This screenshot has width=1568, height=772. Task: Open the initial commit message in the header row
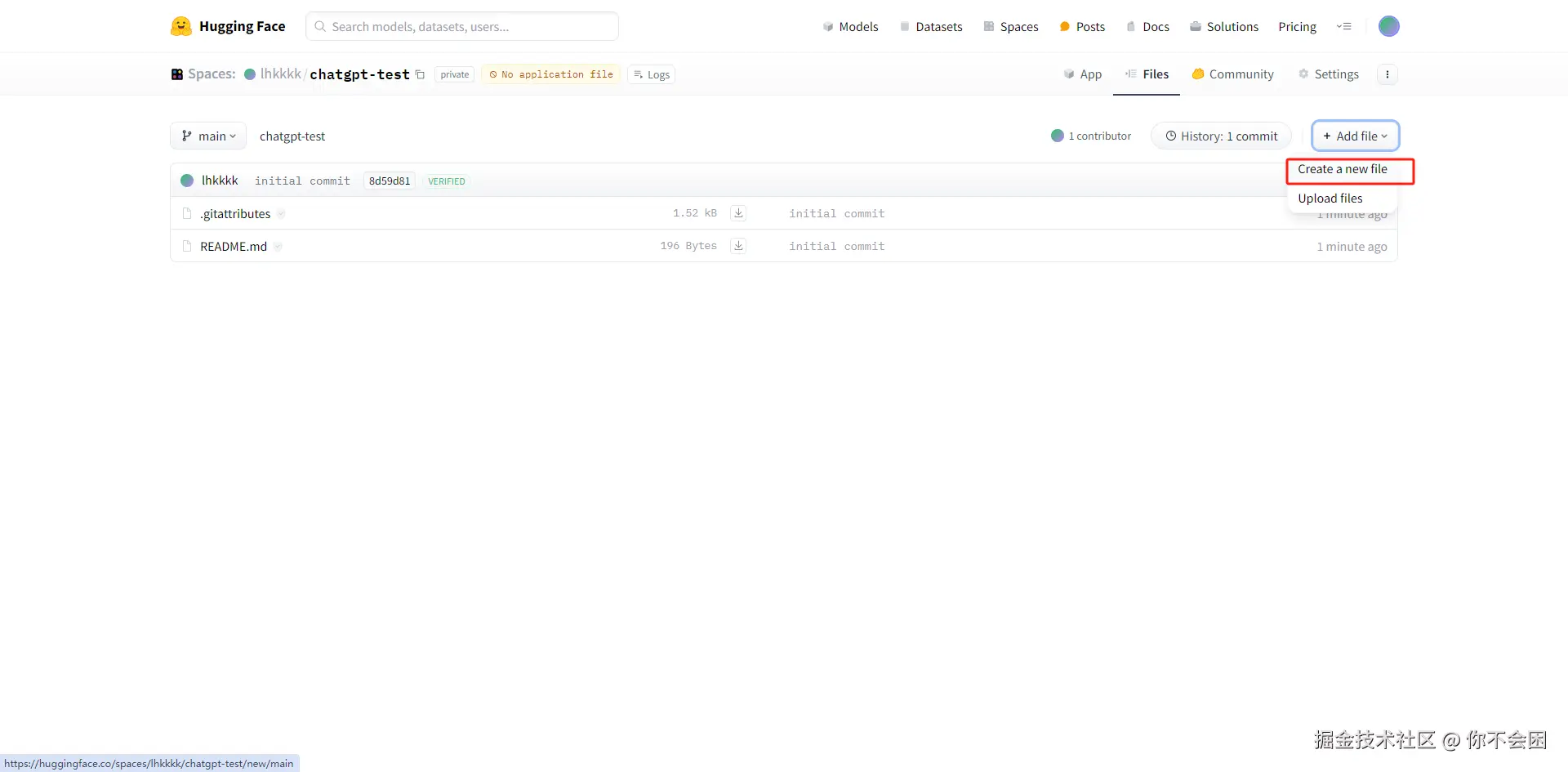point(302,181)
